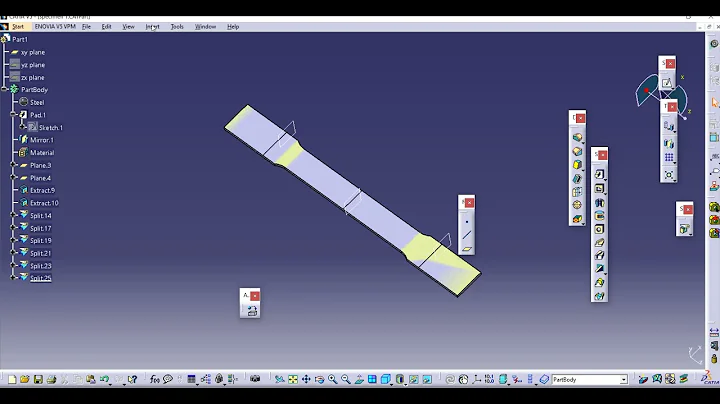This screenshot has height=404, width=720.
Task: Open the PartBody in-work object dropdown
Action: (624, 380)
